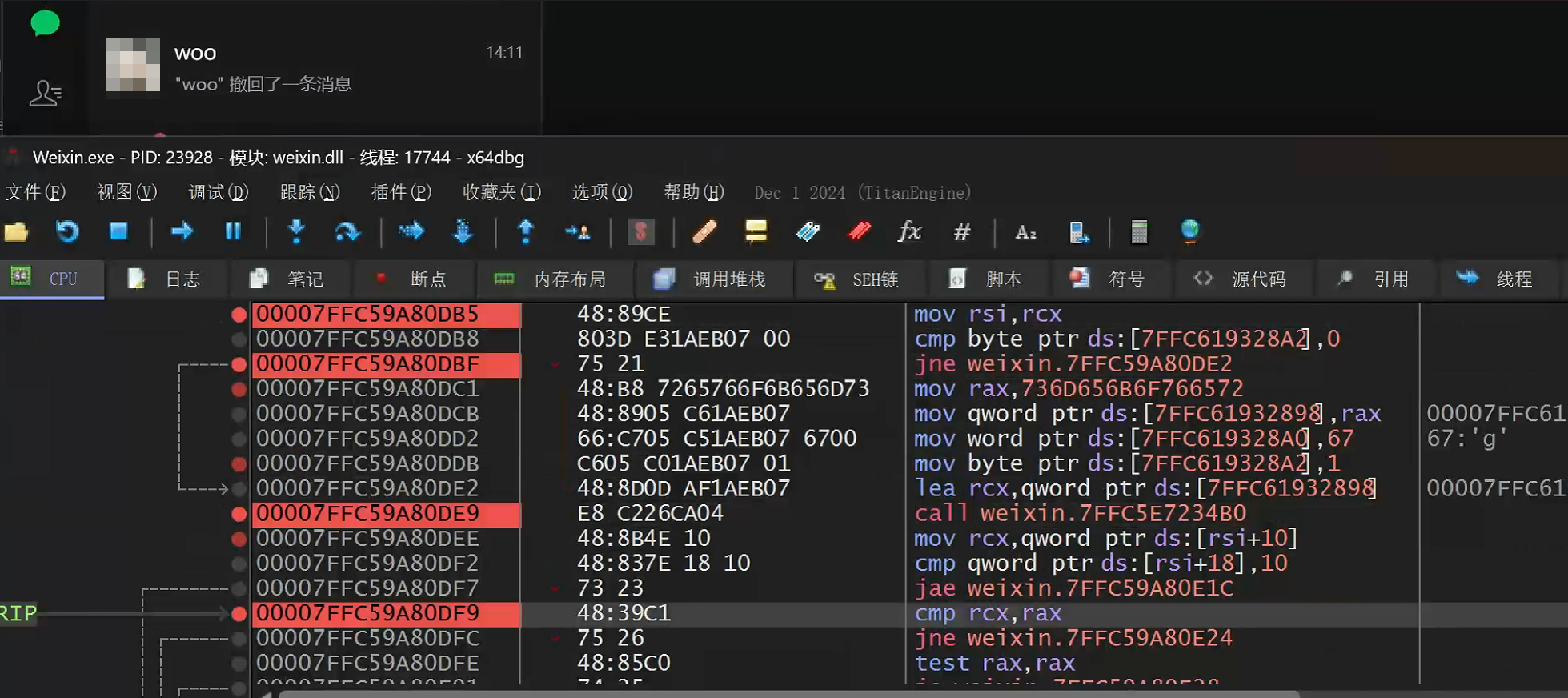
Task: Open the 调试(D) menu
Action: point(219,192)
